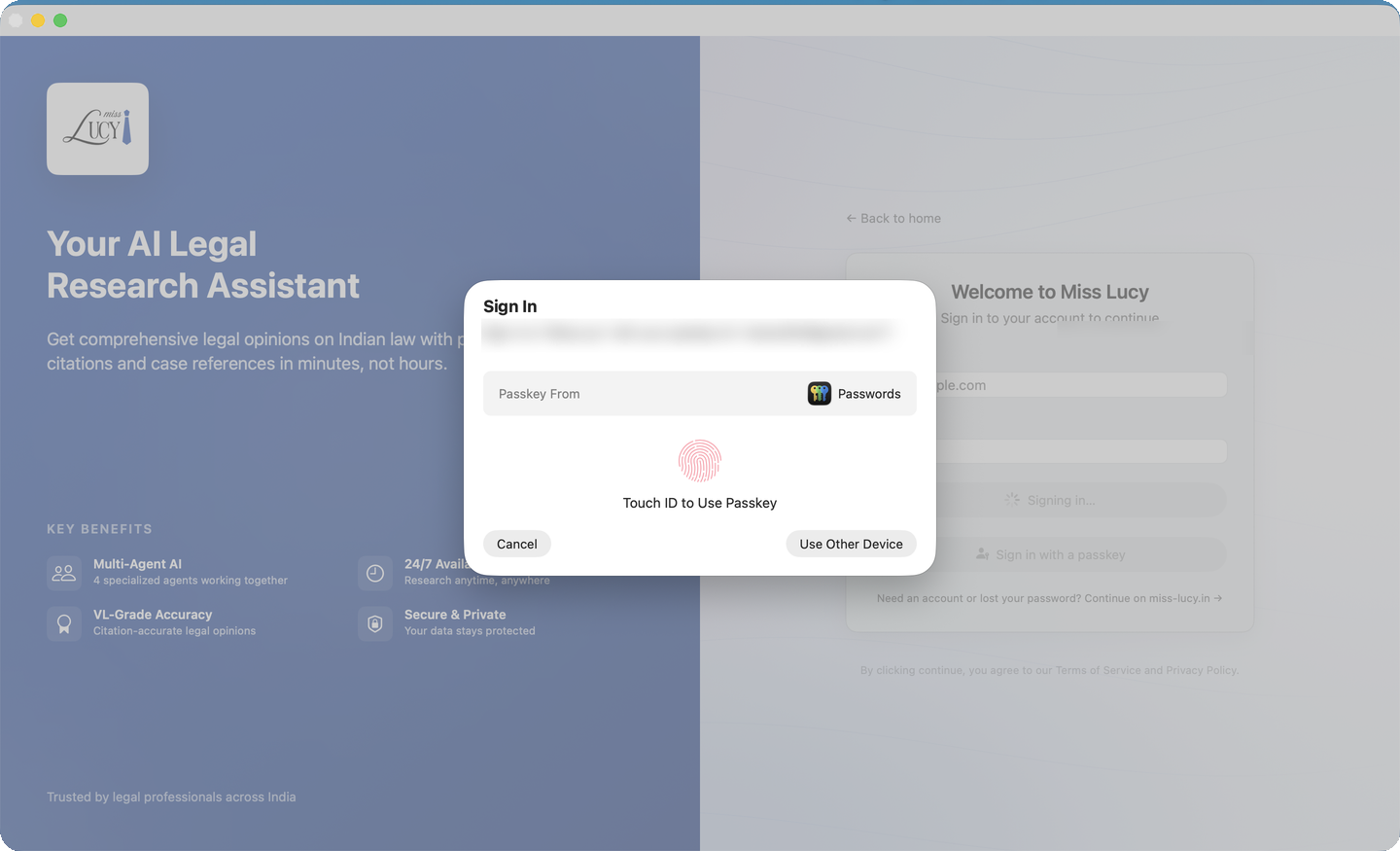Choose Use Other Device
The image size is (1400, 851).
851,544
